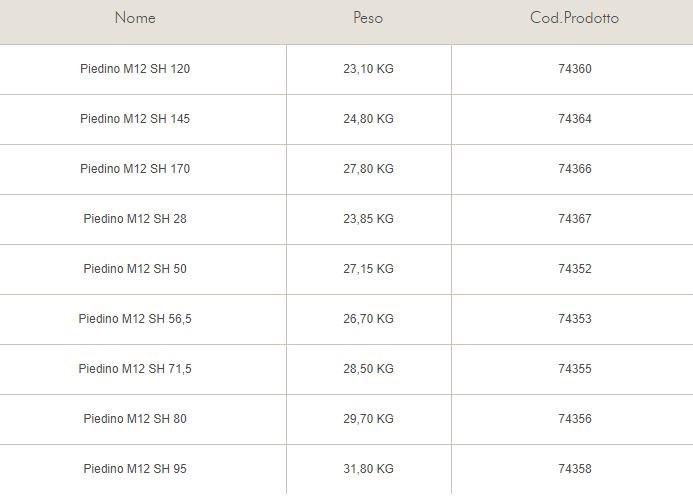
Task: Select the Piedino M12 SH 145 cell
Action: pos(135,119)
